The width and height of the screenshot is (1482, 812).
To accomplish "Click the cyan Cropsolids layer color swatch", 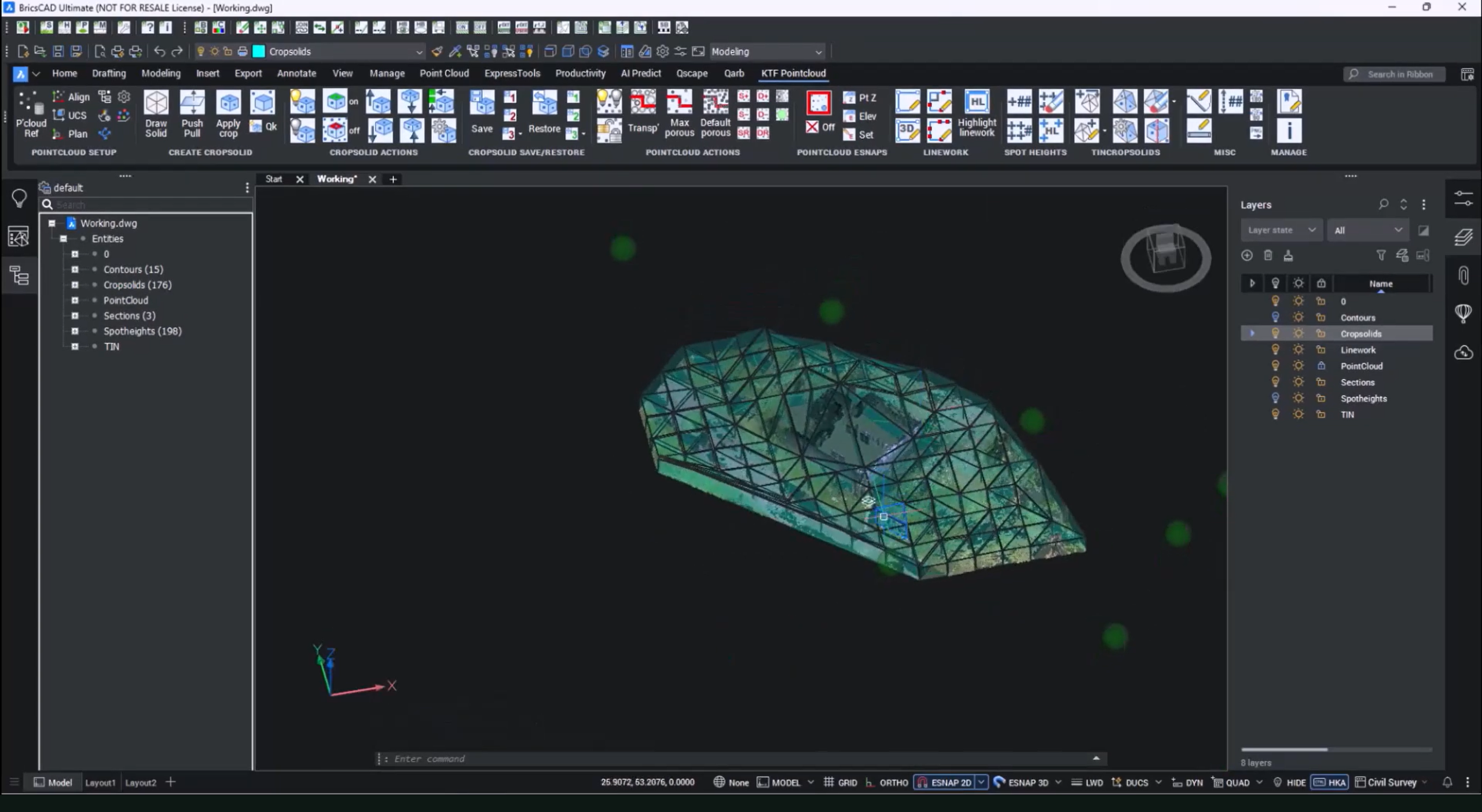I will click(259, 52).
